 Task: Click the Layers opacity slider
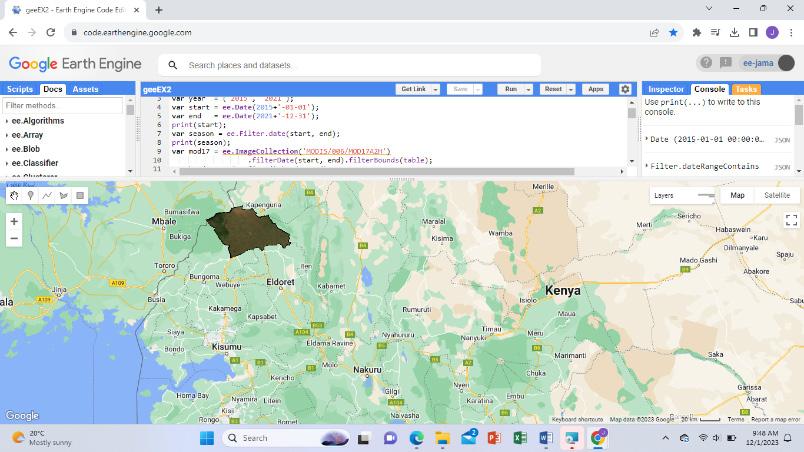706,195
